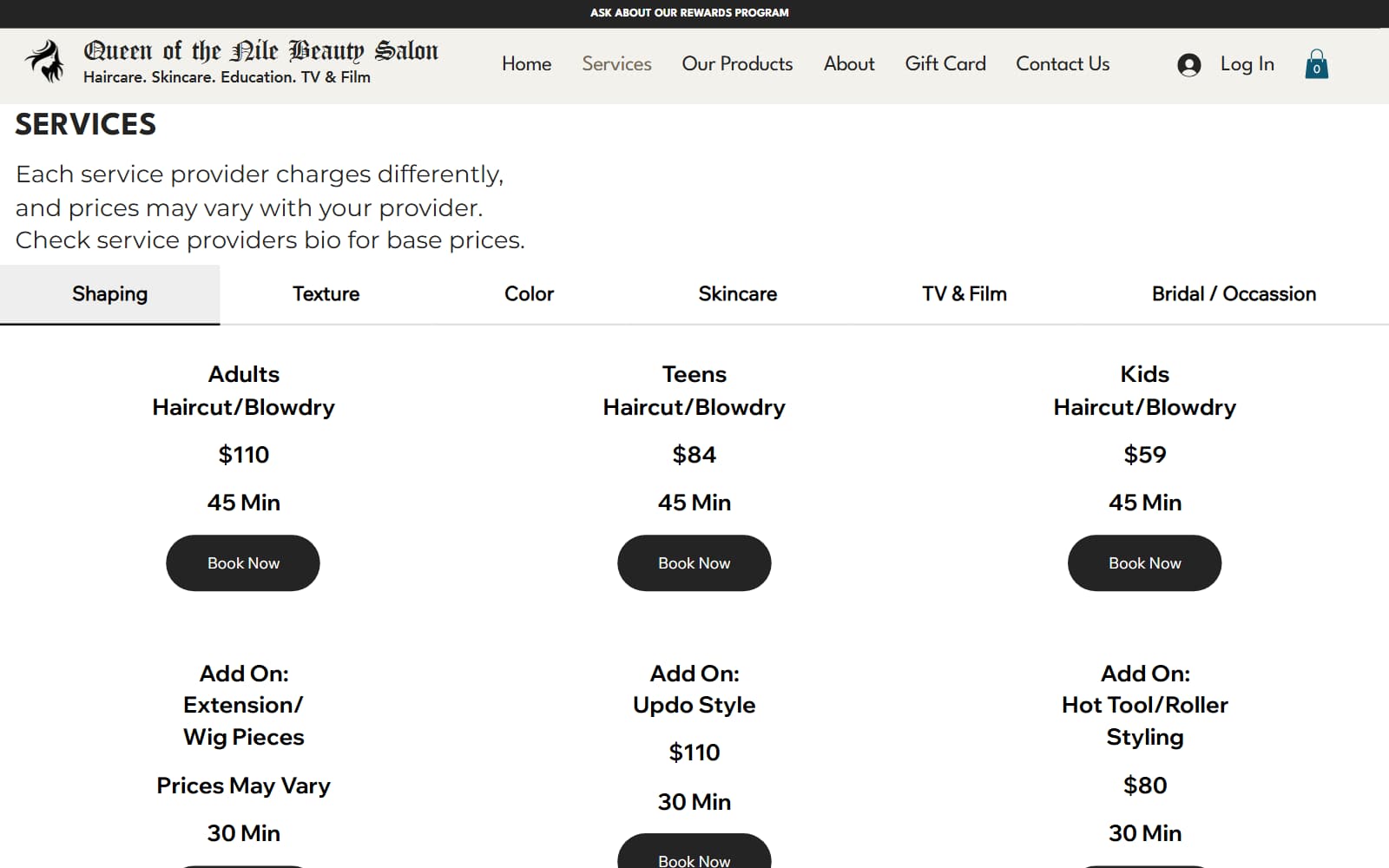1389x868 pixels.
Task: Switch to the Texture tab
Action: click(326, 294)
